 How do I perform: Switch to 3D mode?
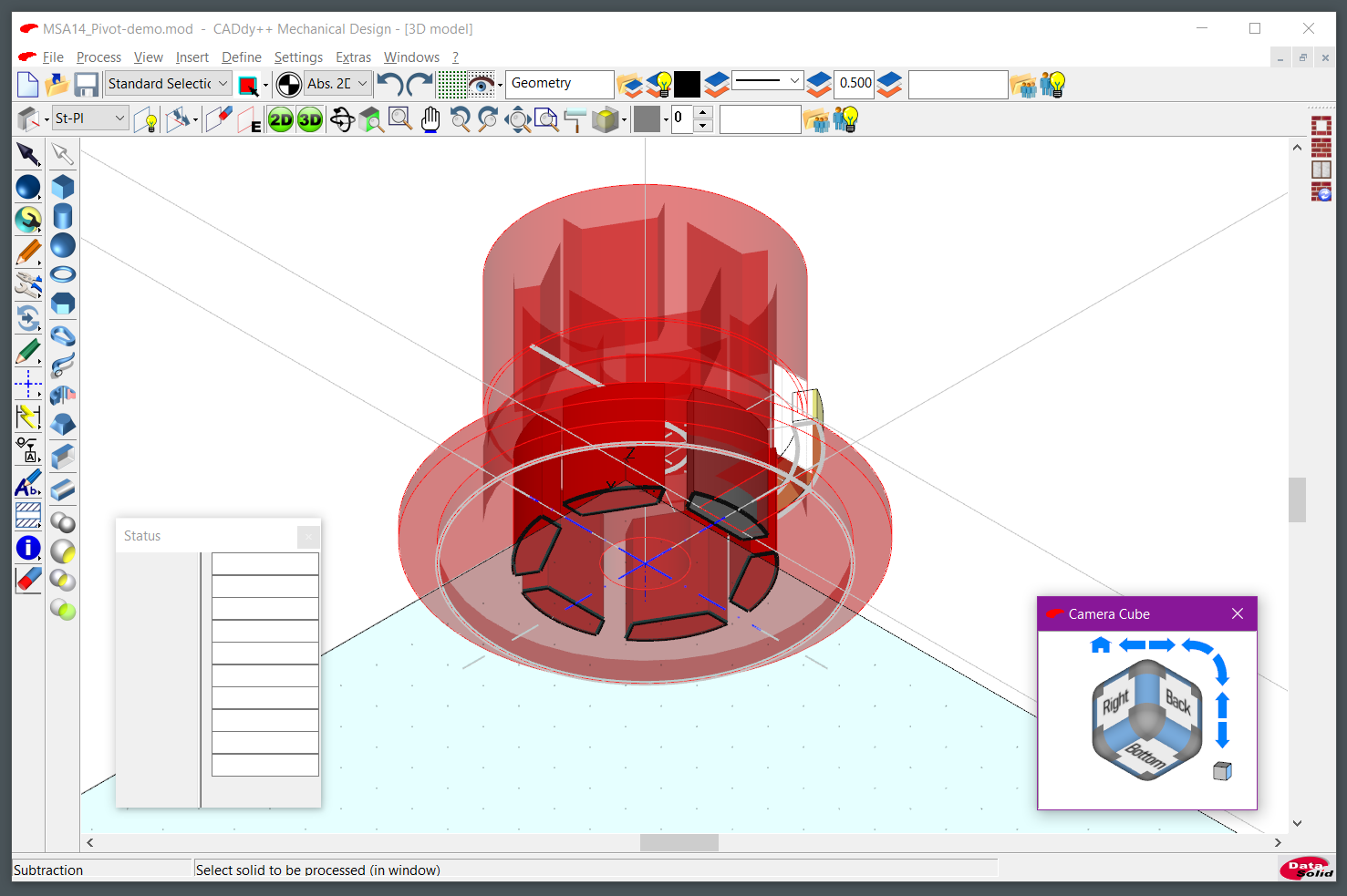click(310, 119)
